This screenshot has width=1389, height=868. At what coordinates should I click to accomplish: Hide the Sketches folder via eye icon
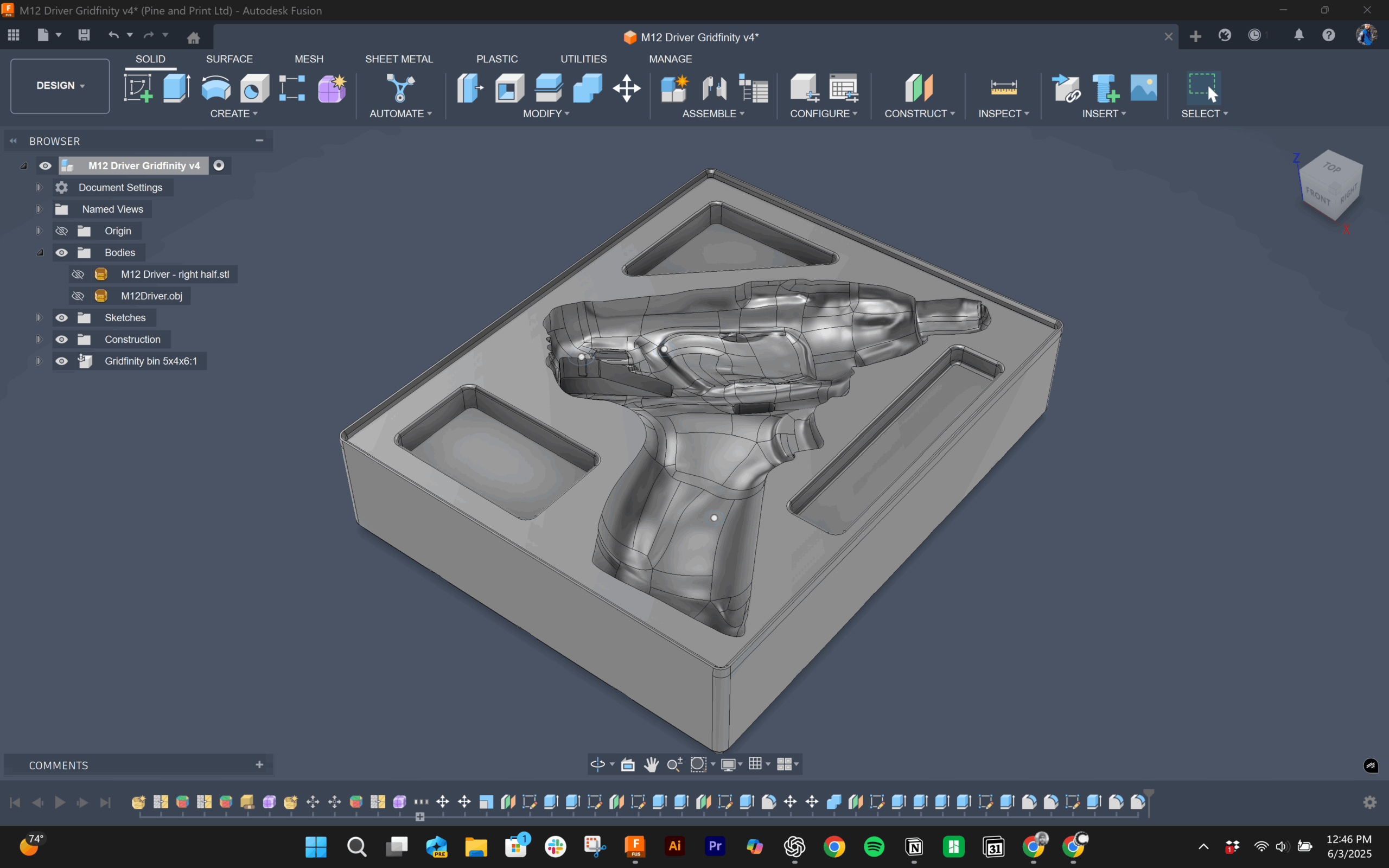61,317
